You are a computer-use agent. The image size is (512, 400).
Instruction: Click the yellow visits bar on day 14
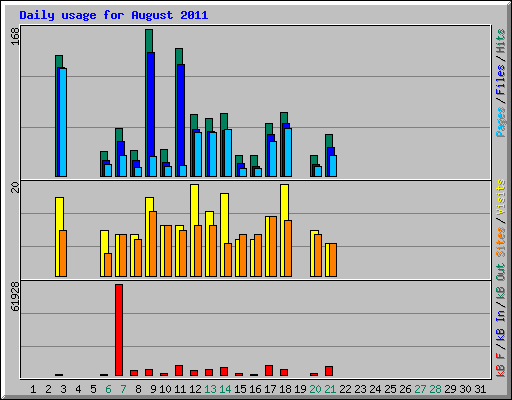pos(224,218)
